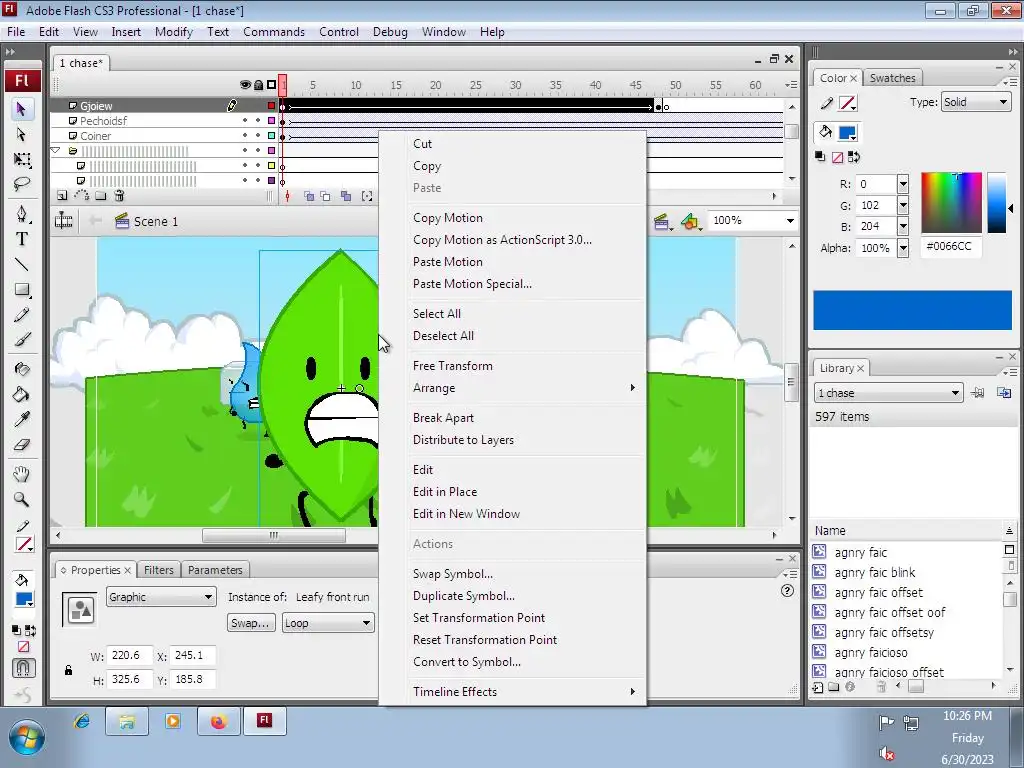Select the Ink Bottle tool
Viewport: 1024px width, 768px height.
[x=22, y=369]
